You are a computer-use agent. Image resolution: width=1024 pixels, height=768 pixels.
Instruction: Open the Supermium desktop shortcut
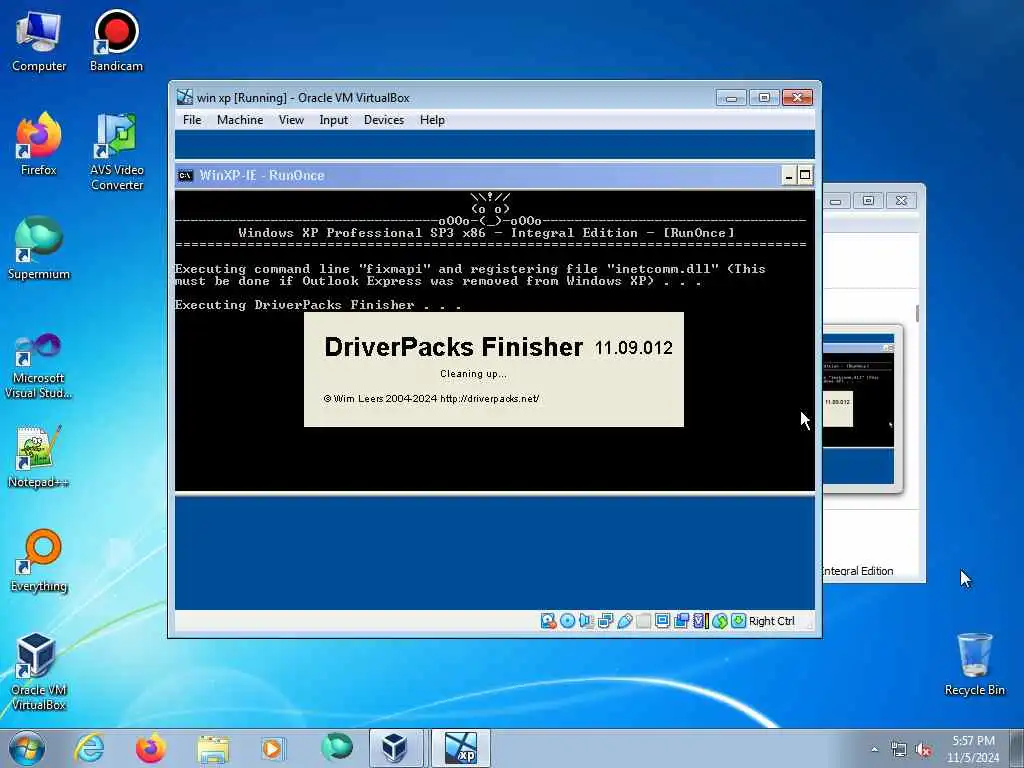[x=39, y=248]
